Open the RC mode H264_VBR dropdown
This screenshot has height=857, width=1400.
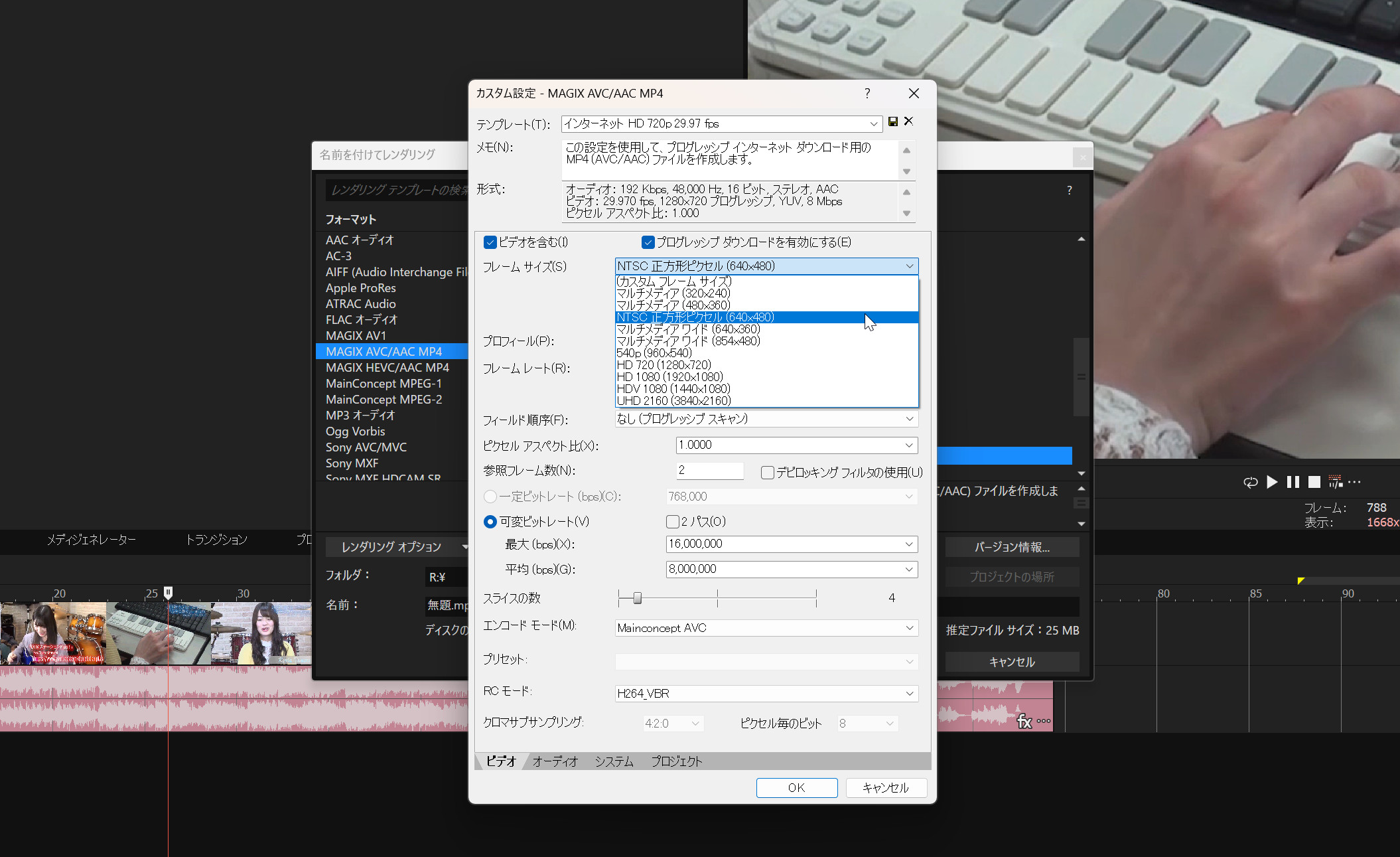click(767, 694)
